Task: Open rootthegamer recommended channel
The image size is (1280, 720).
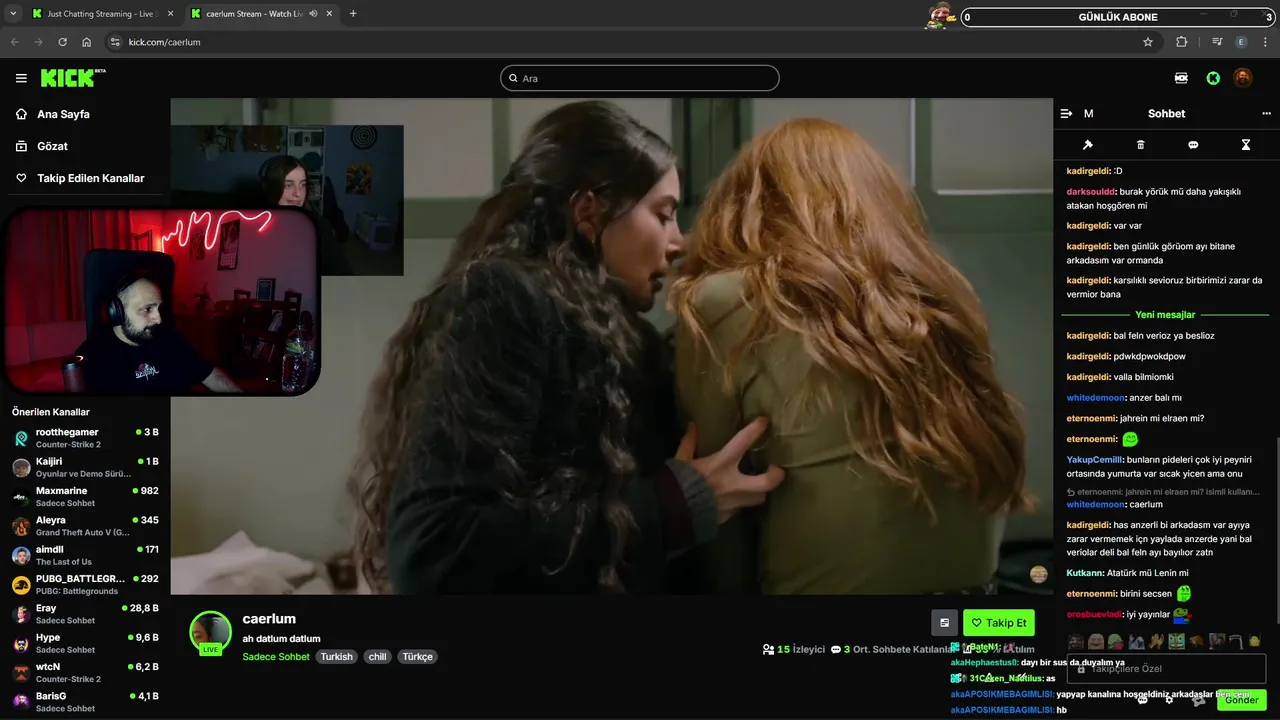Action: [86, 438]
